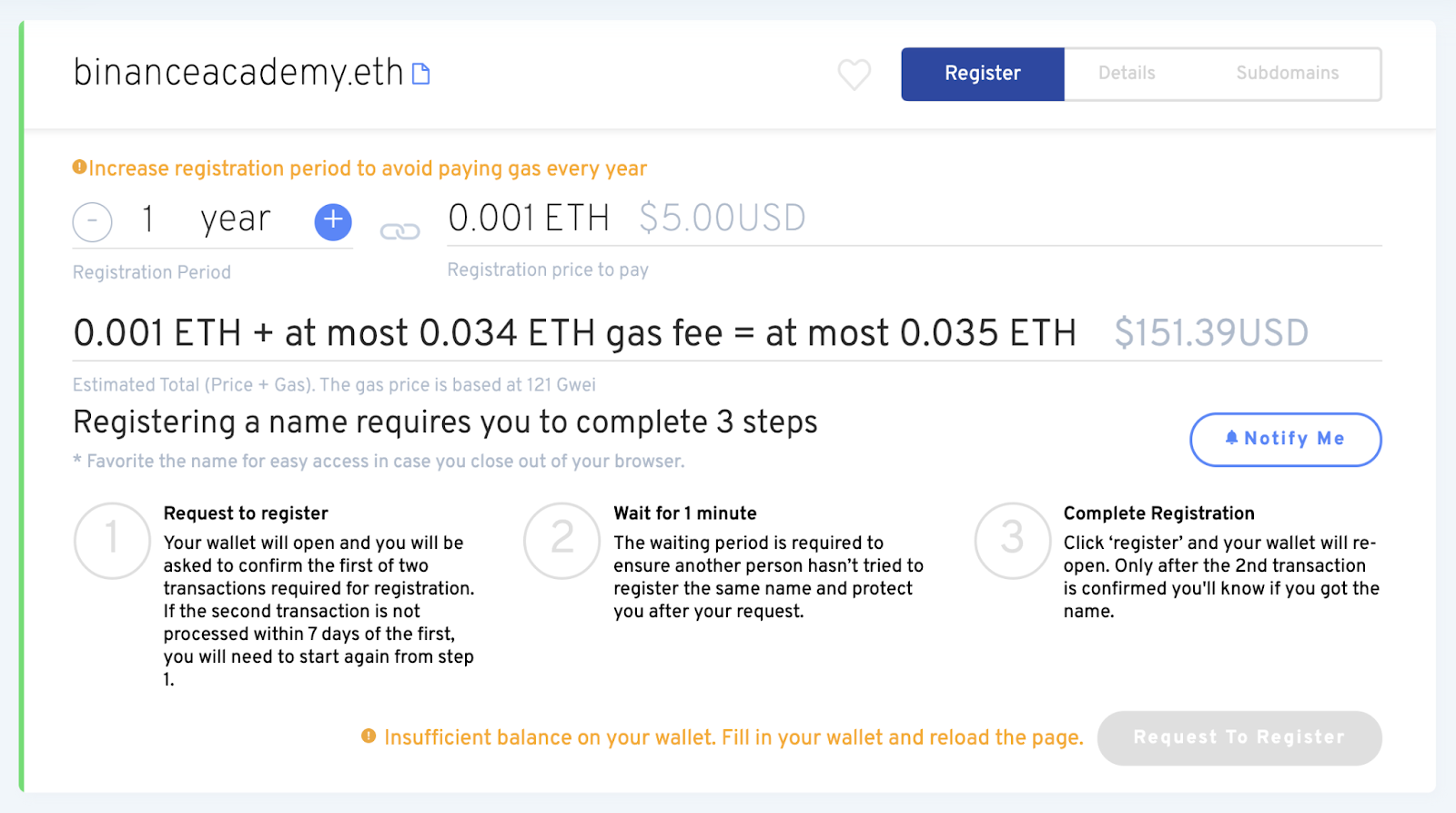Click the 0.001 ETH registration price

(529, 218)
